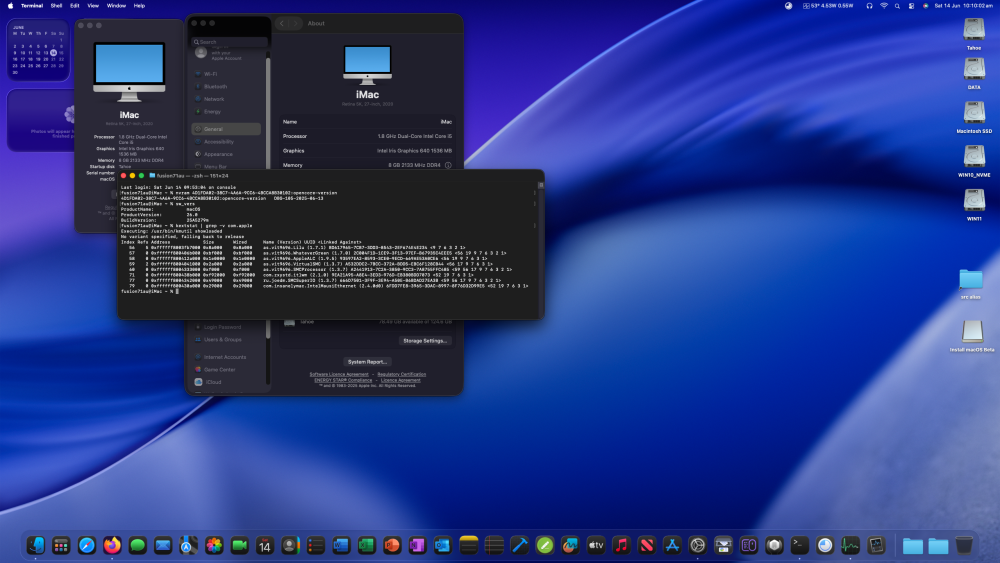
Task: Click System Report button
Action: click(x=367, y=362)
